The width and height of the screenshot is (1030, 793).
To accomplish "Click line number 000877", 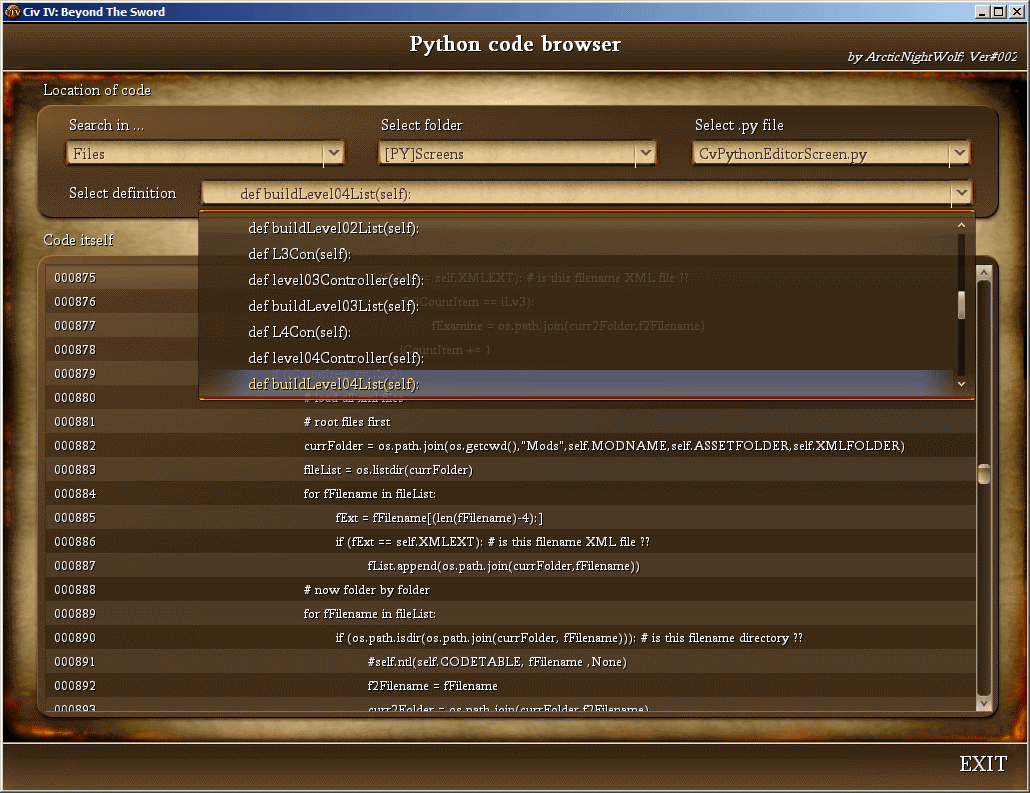I will (75, 326).
